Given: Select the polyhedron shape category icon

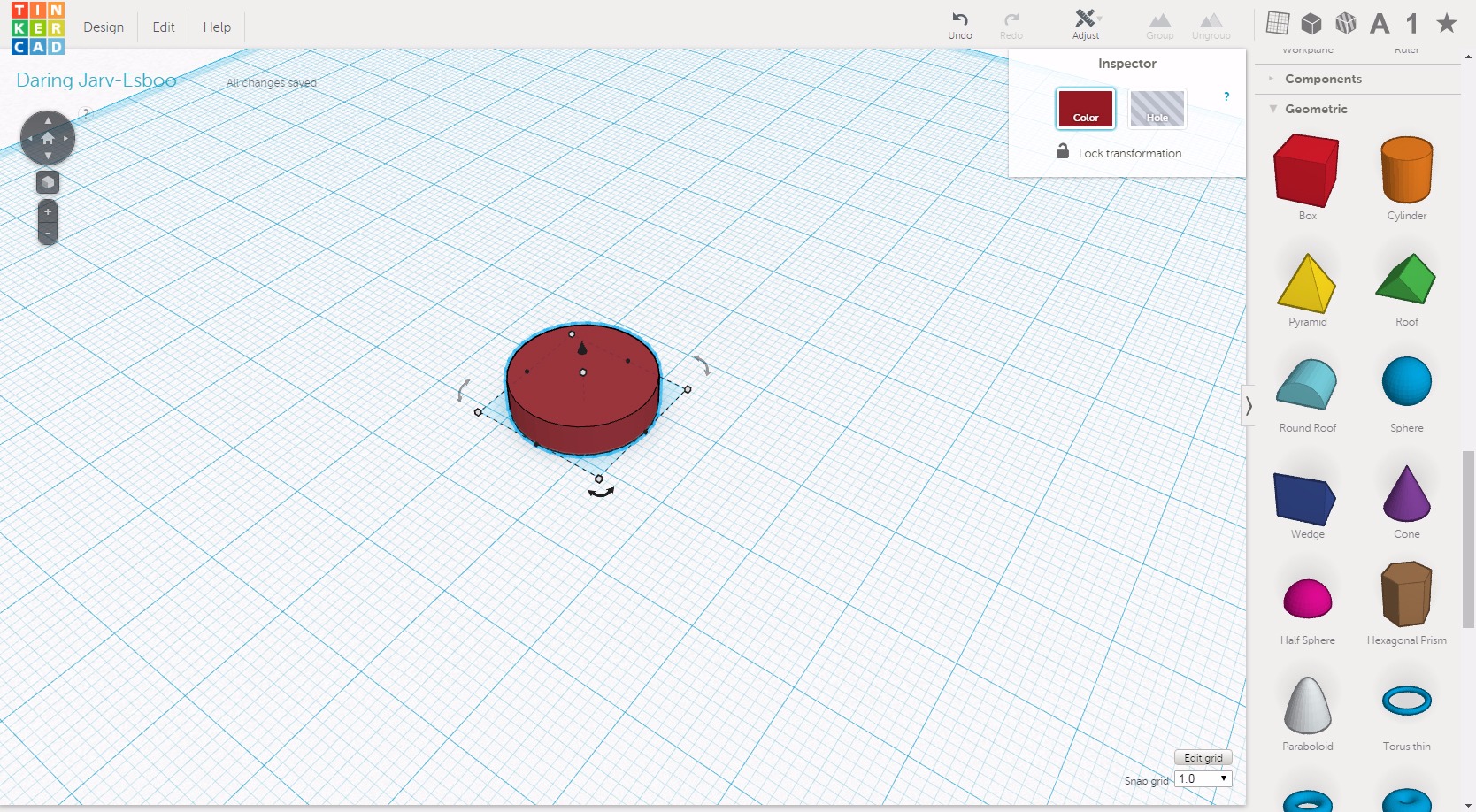Looking at the screenshot, I should pos(1346,23).
